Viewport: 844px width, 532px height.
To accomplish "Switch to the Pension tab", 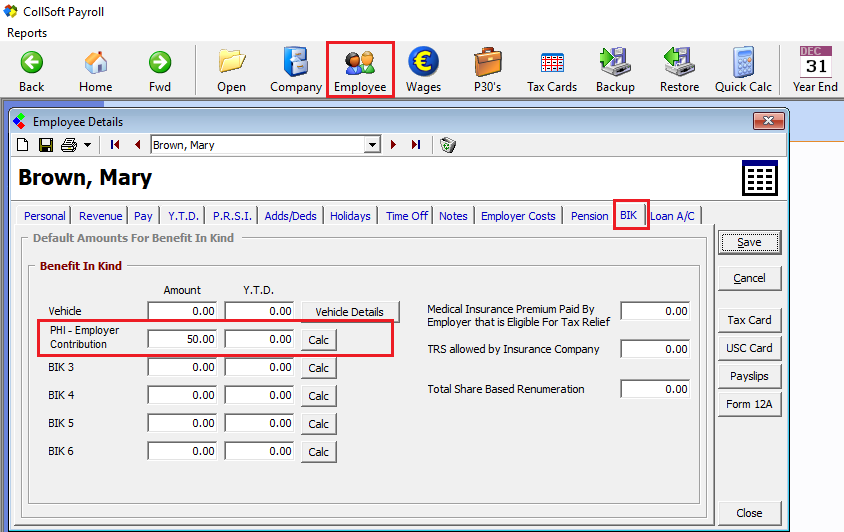I will 589,216.
